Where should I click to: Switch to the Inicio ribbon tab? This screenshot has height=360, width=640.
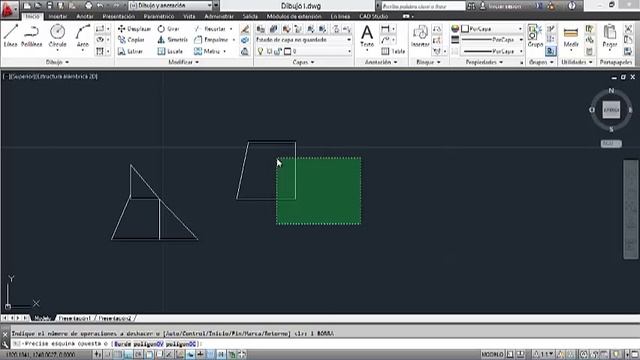click(x=32, y=16)
